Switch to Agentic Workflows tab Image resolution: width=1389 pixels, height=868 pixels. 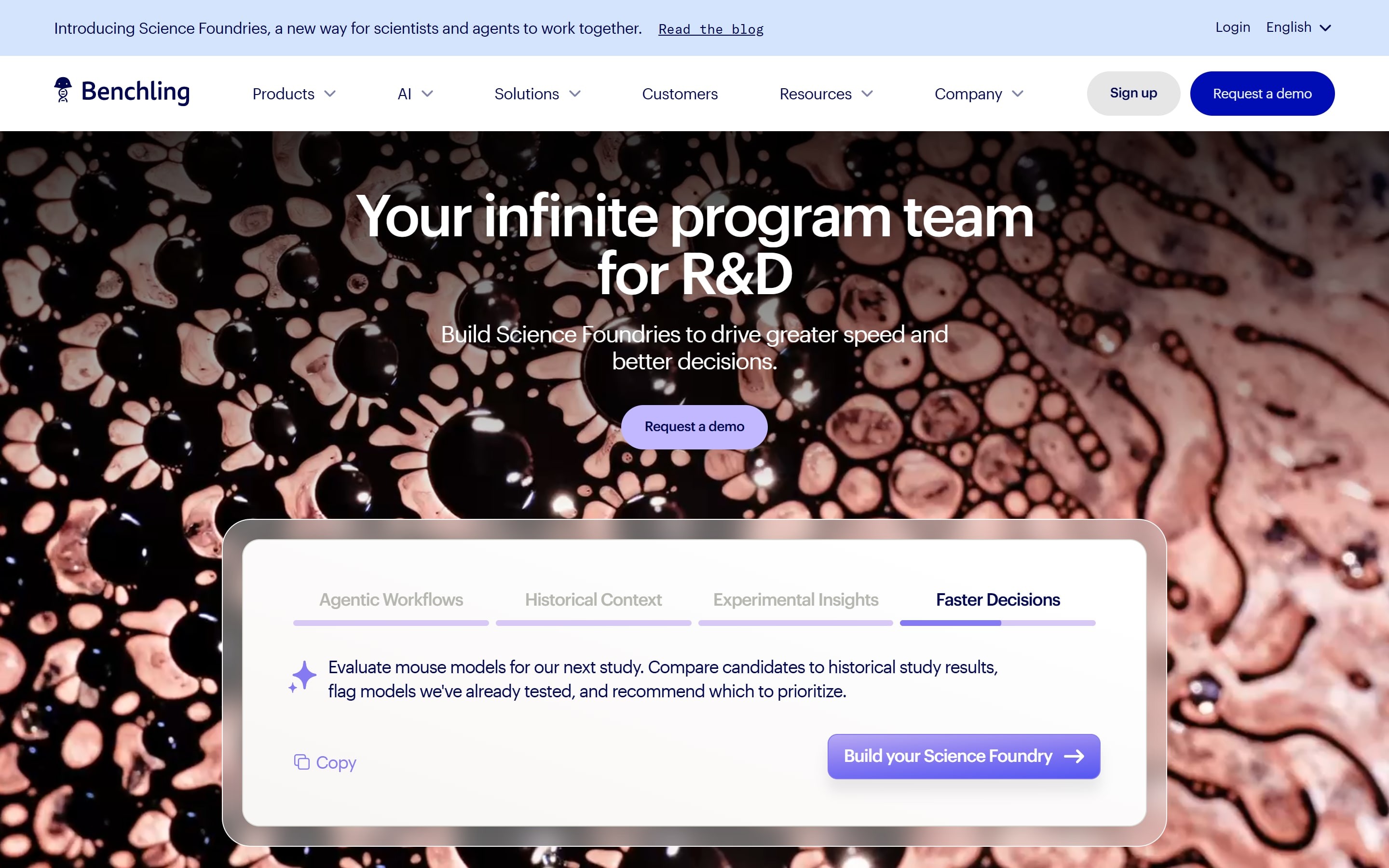click(x=391, y=599)
